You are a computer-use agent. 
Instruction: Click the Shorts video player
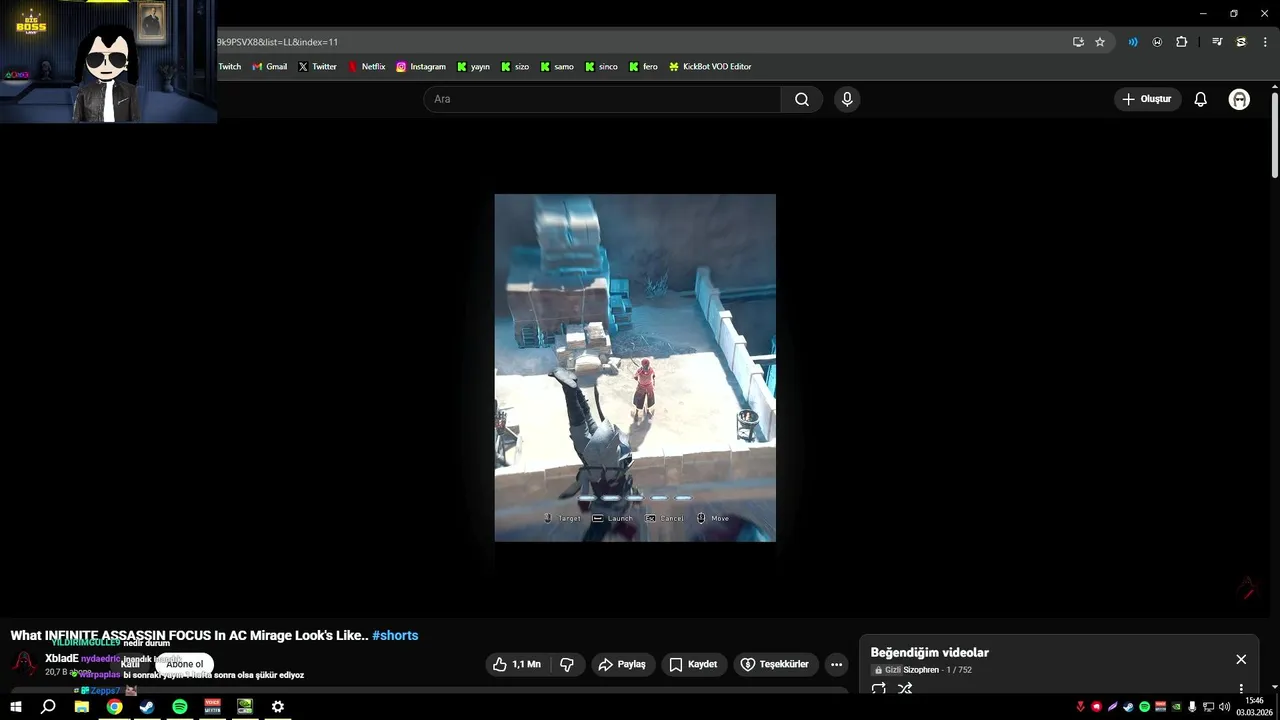(x=635, y=368)
